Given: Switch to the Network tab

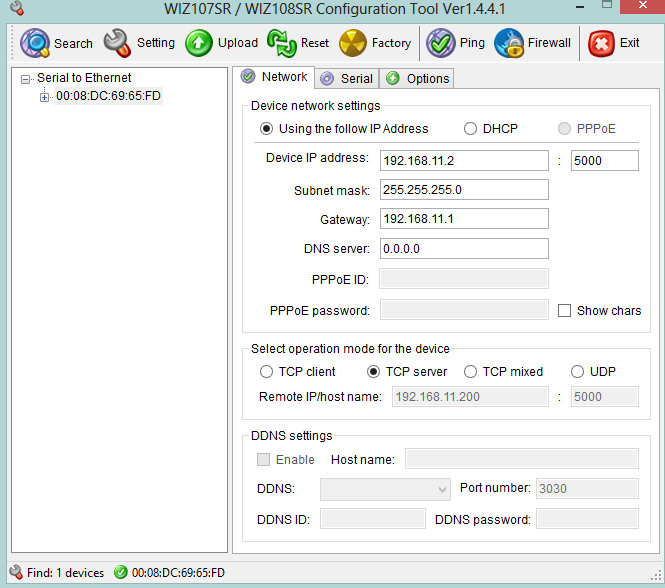Looking at the screenshot, I should pyautogui.click(x=274, y=77).
